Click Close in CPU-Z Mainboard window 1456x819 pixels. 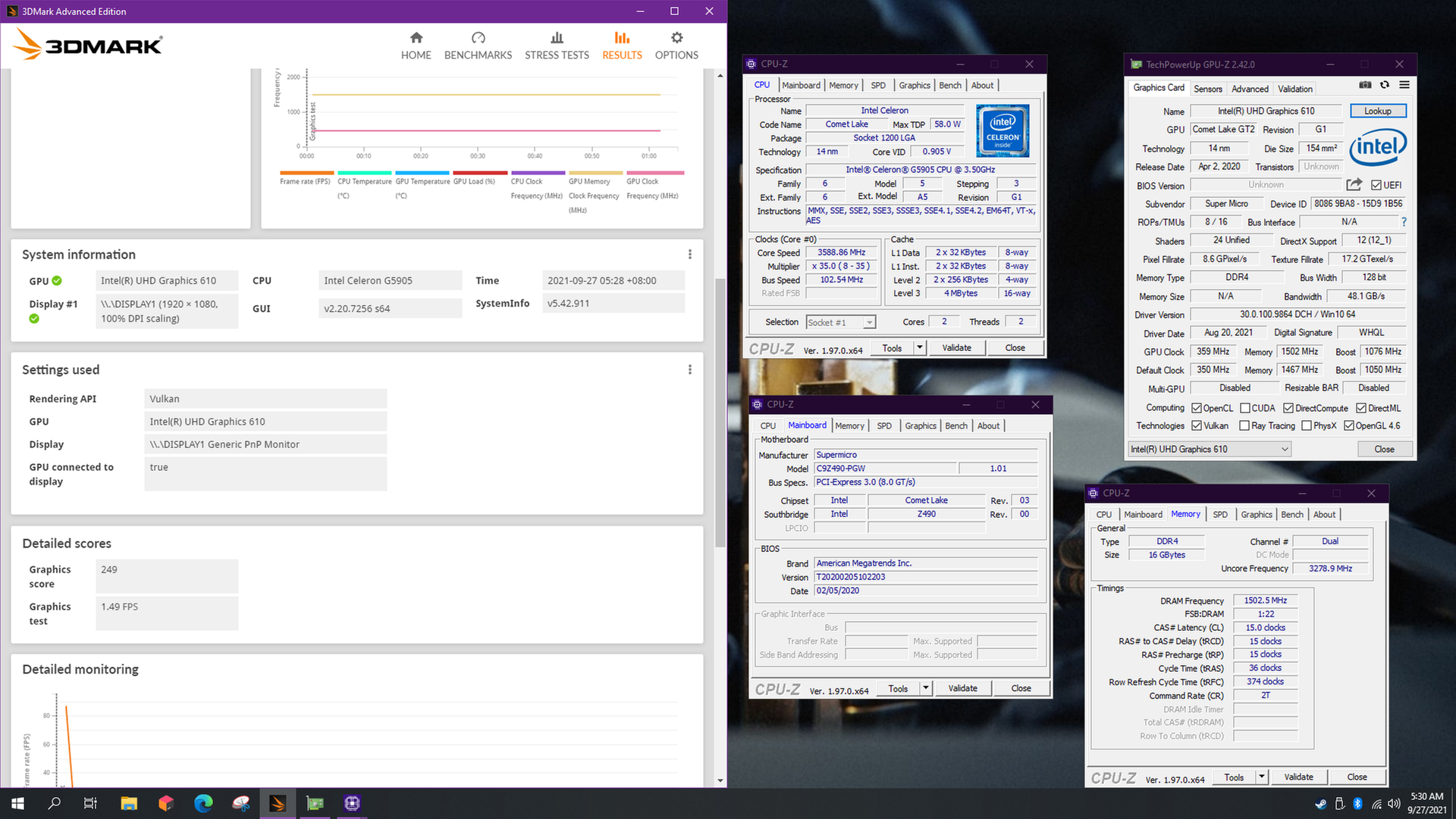click(1021, 689)
